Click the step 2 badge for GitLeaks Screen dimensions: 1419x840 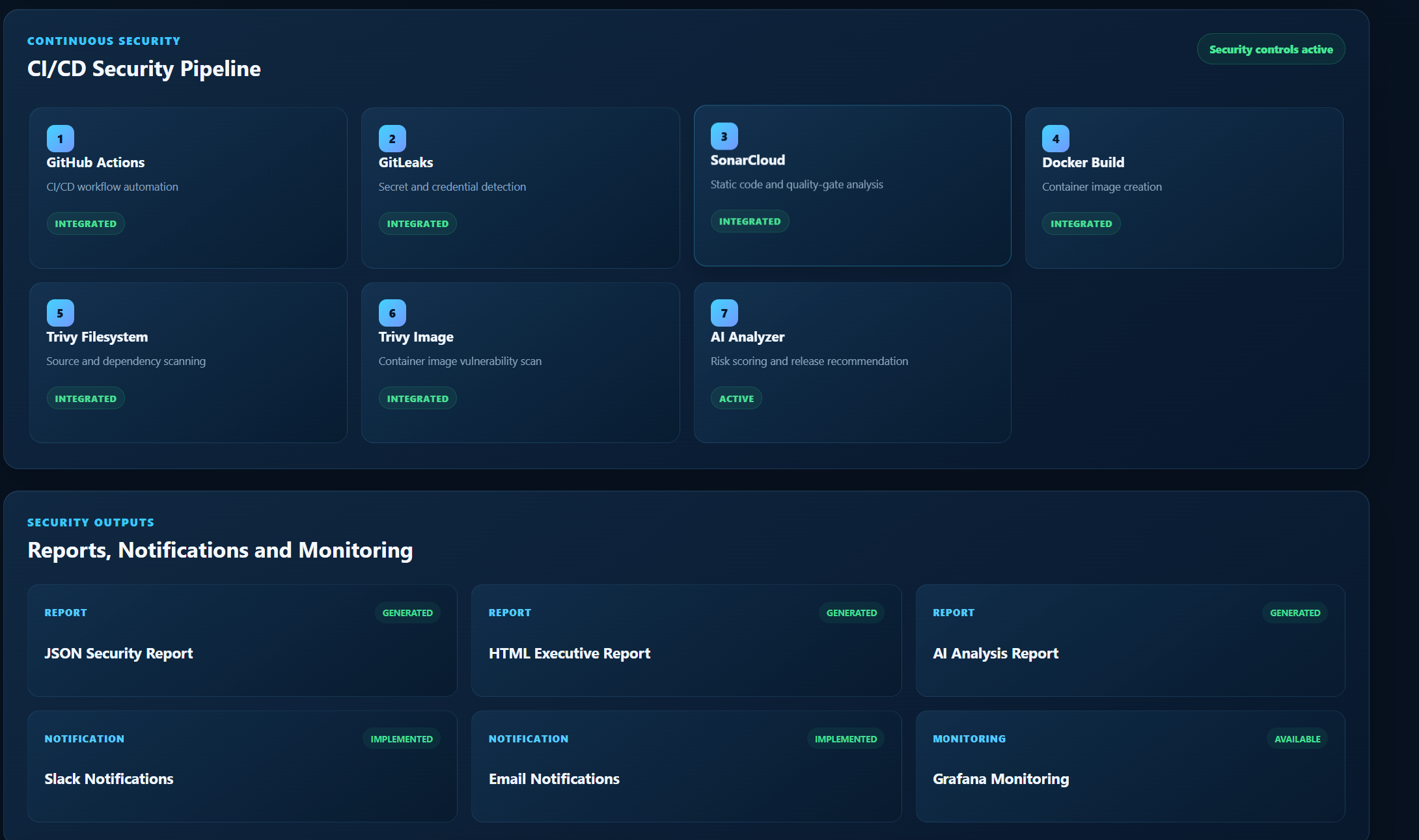[393, 139]
